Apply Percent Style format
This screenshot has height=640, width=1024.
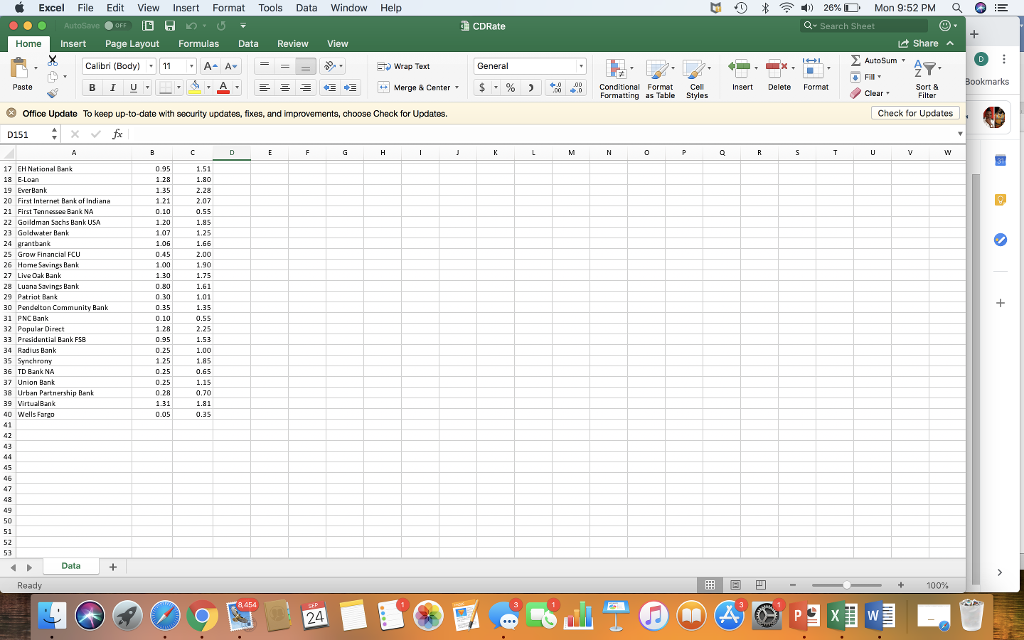[511, 88]
